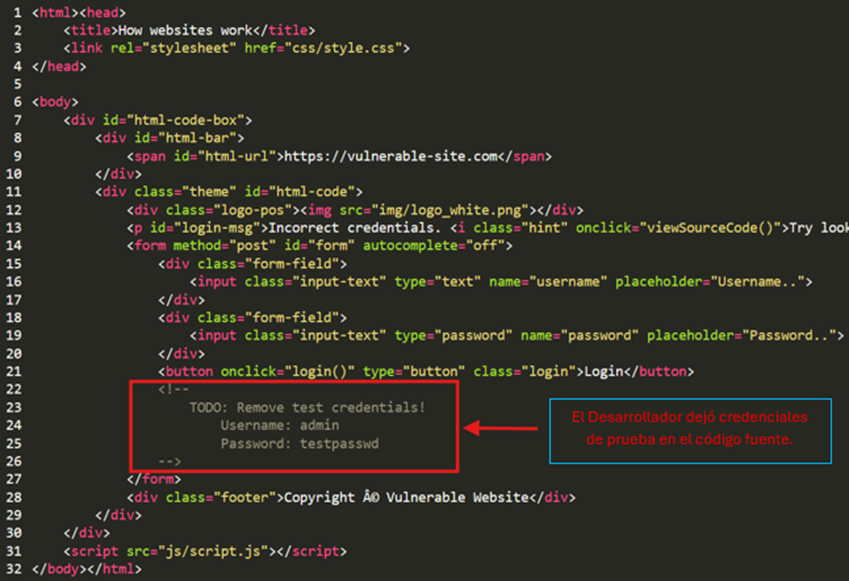The width and height of the screenshot is (849, 581).
Task: Click the login() onclick button code
Action: coord(301,371)
